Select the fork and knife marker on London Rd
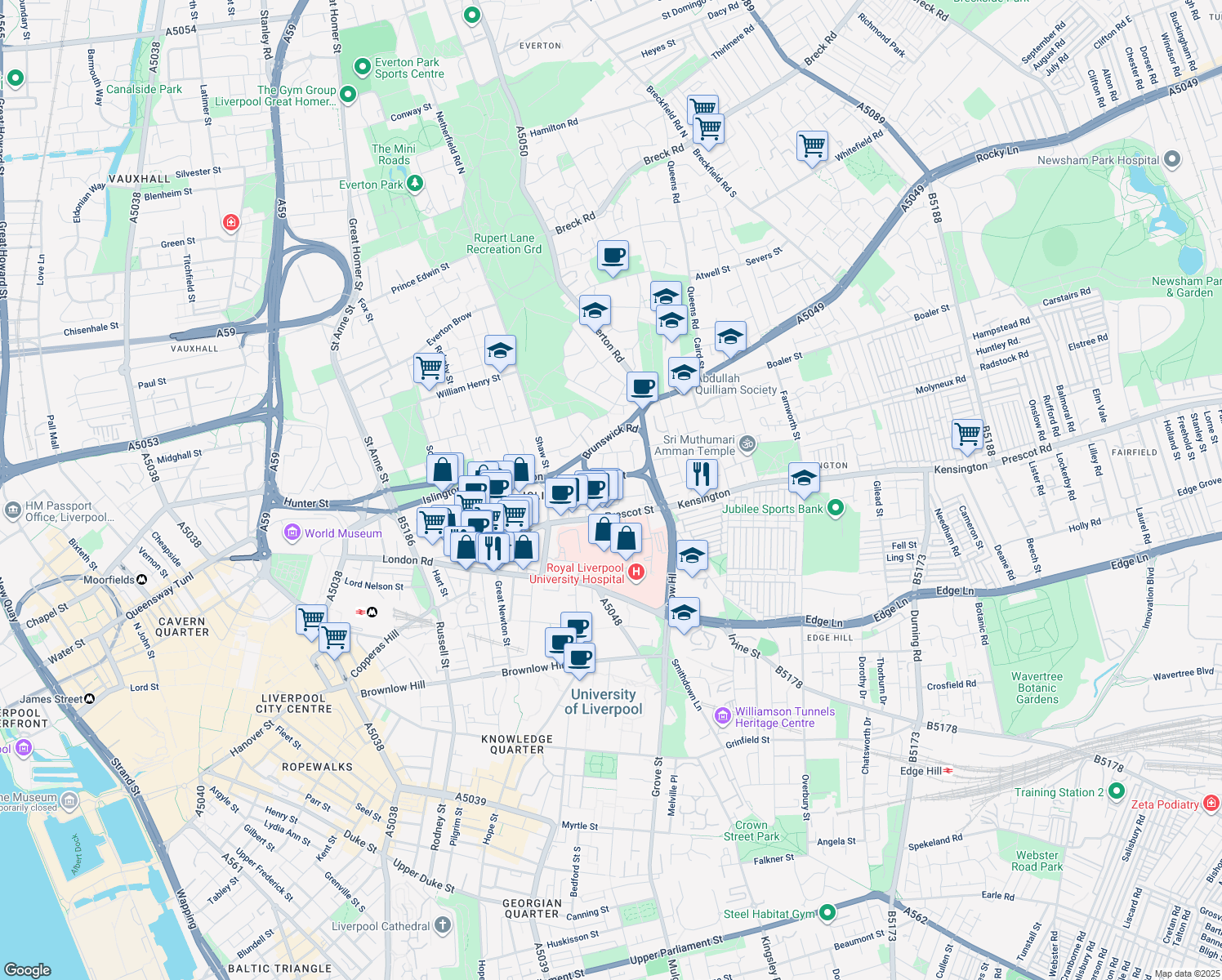1222x980 pixels. coord(493,548)
